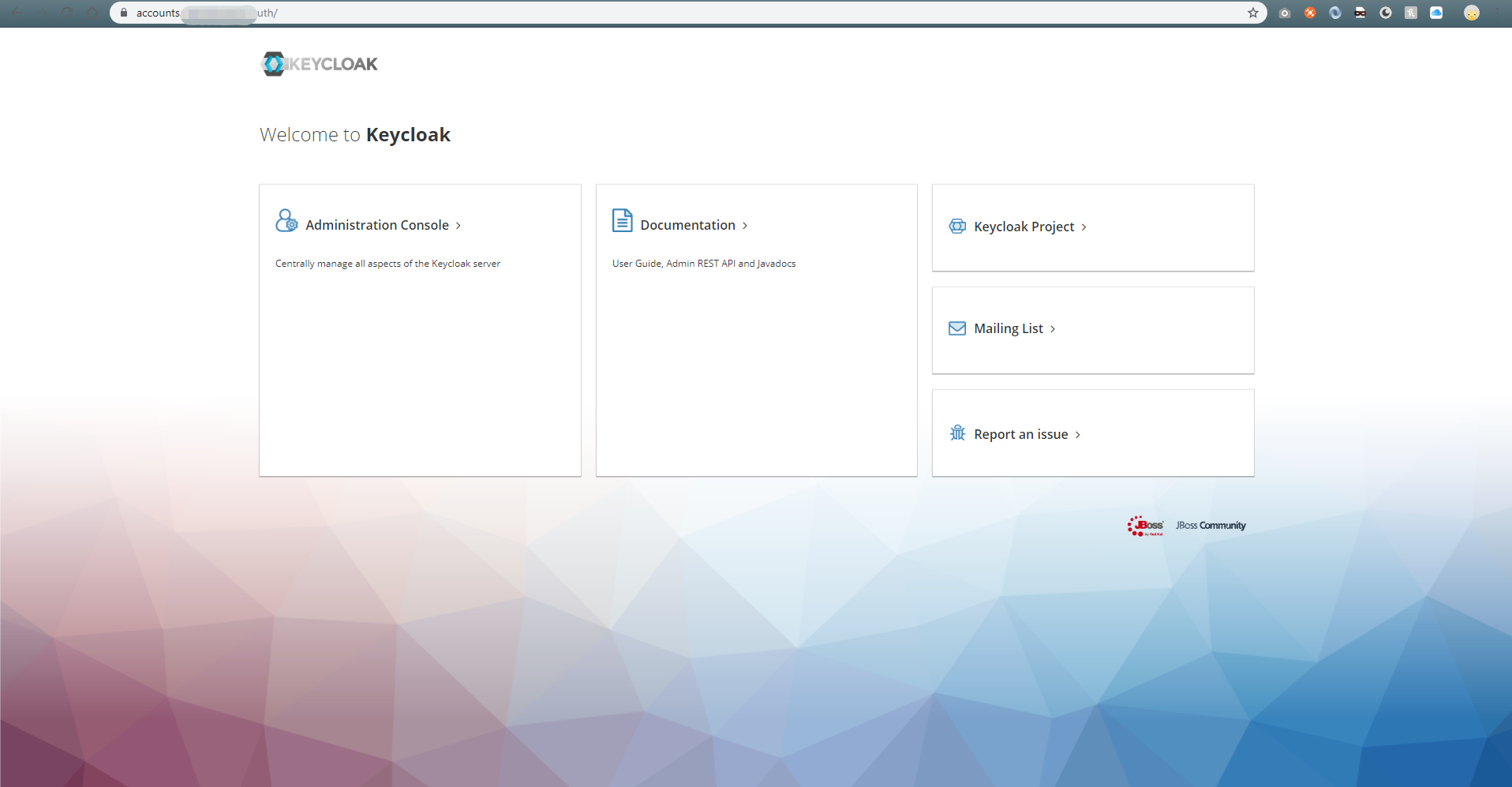This screenshot has width=1512, height=787.
Task: Click the gray 'h' Honey extension icon
Action: pyautogui.click(x=1411, y=13)
